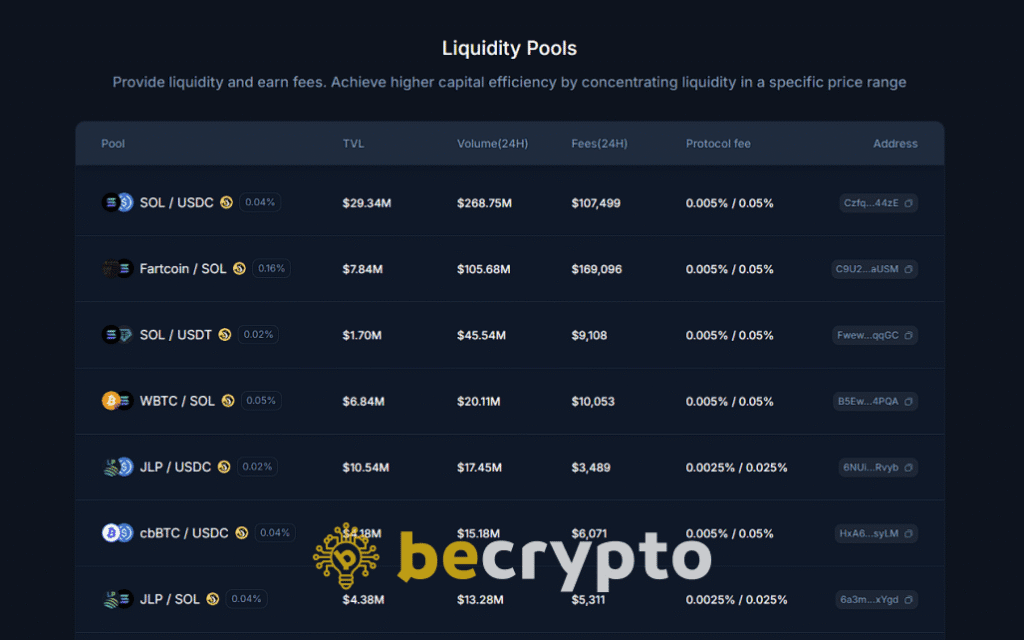Image resolution: width=1024 pixels, height=640 pixels.
Task: Copy the SOL / USDC pool address
Action: [908, 203]
